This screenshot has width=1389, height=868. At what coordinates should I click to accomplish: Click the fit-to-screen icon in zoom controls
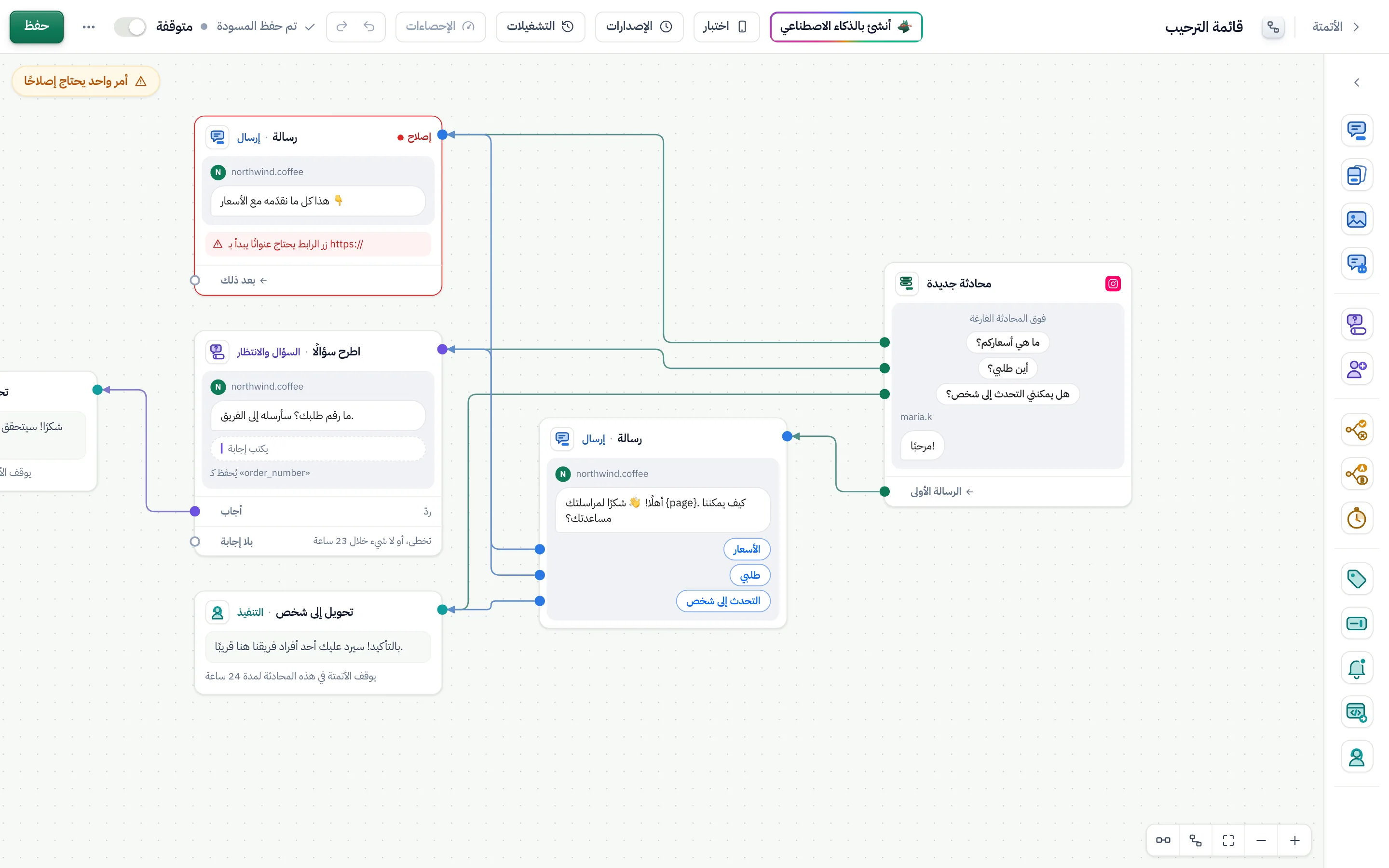pos(1228,841)
